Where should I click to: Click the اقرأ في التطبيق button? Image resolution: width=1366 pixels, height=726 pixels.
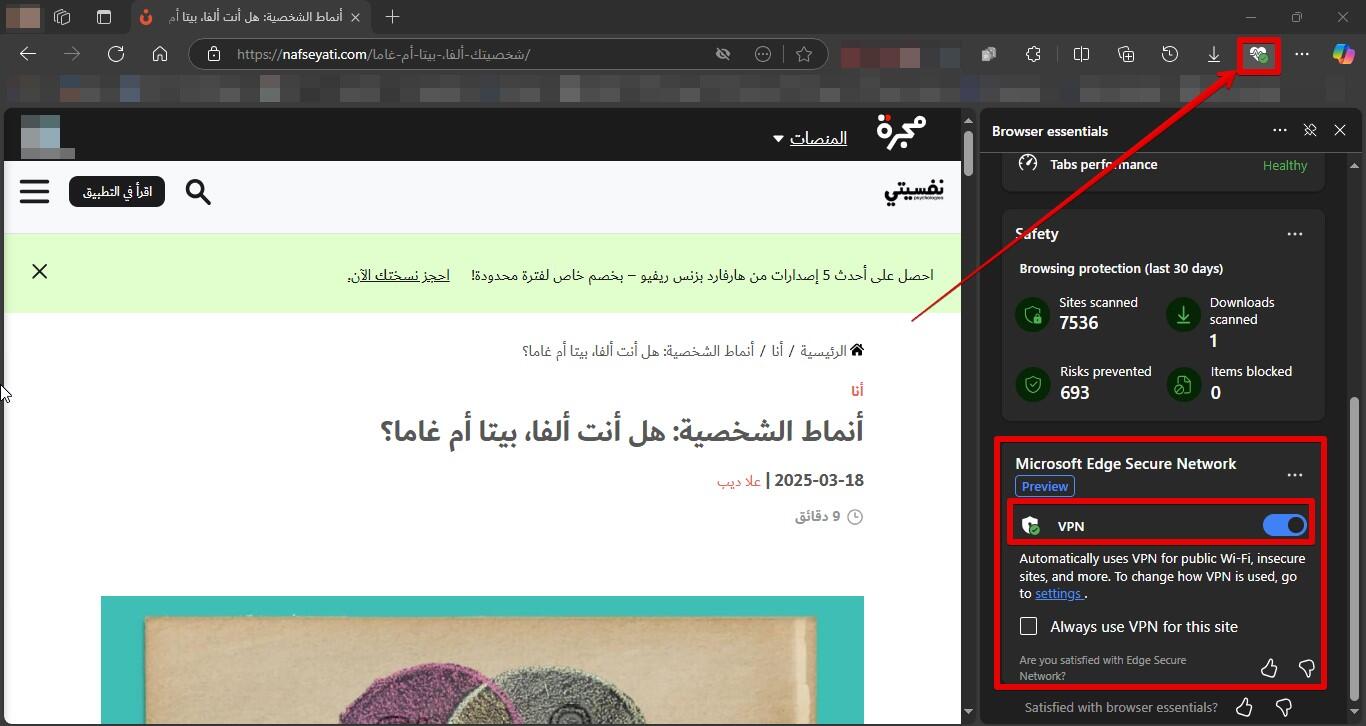(x=117, y=192)
